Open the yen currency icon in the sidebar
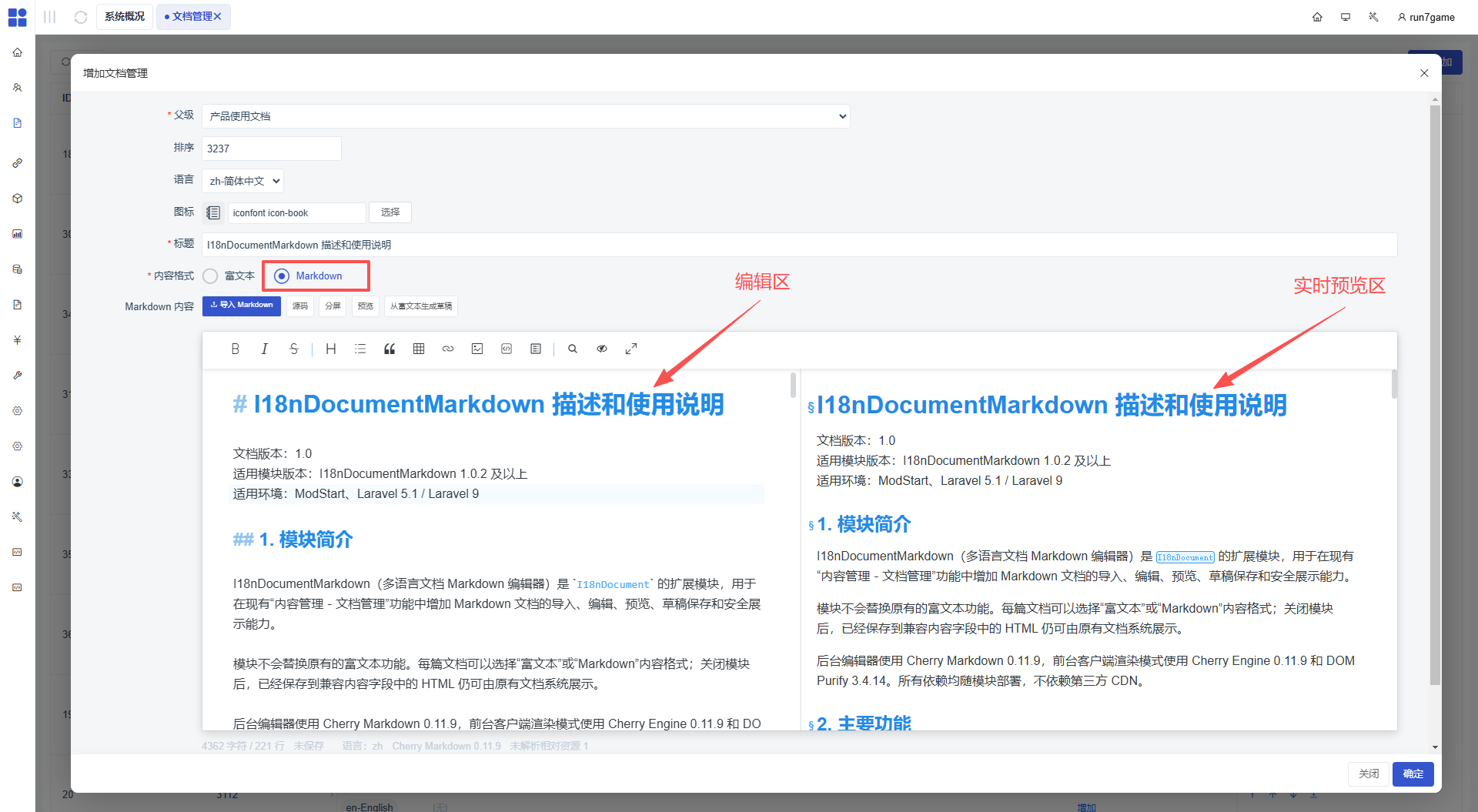Image resolution: width=1478 pixels, height=812 pixels. pos(17,340)
